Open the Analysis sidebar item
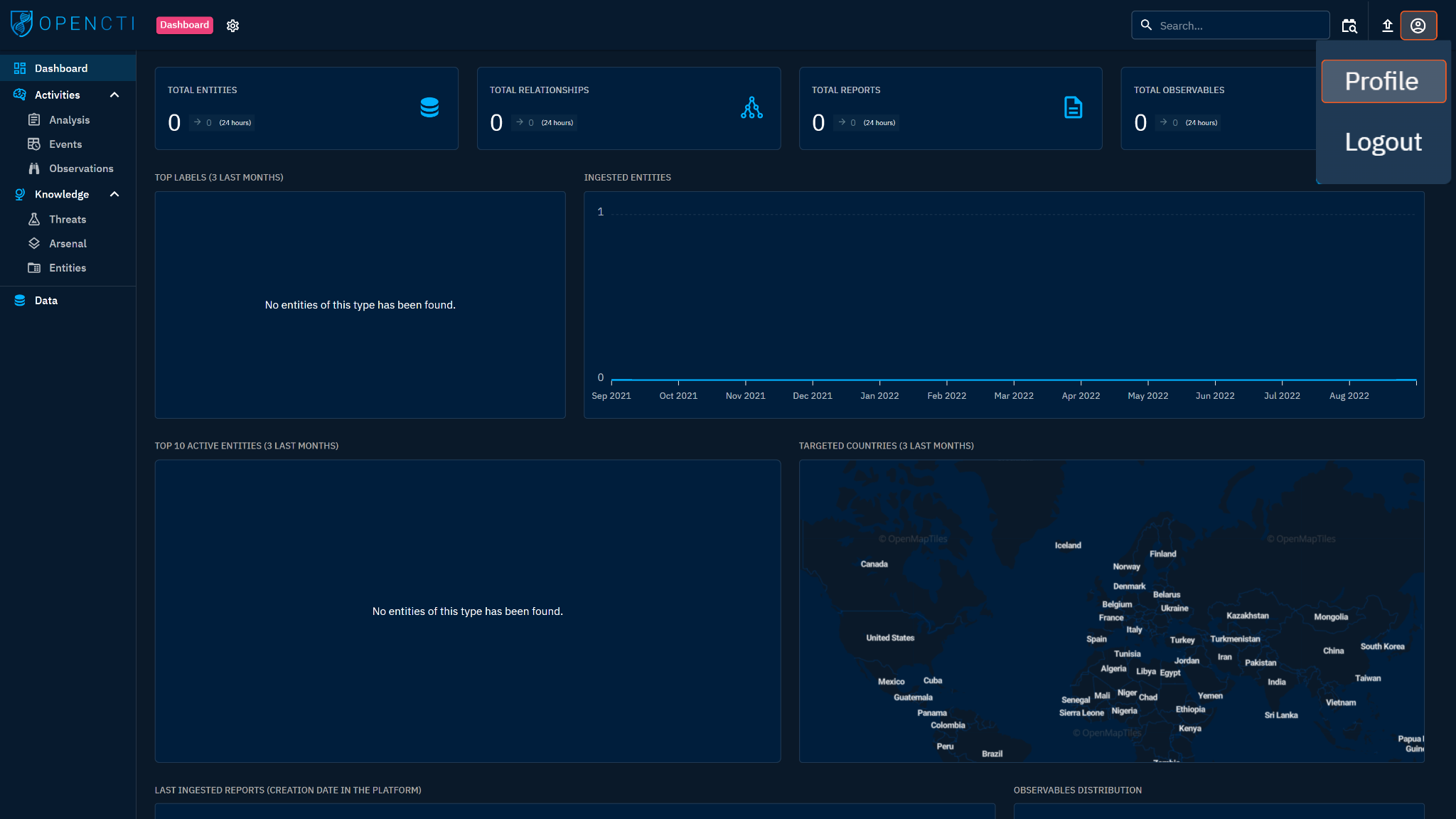 coord(69,120)
